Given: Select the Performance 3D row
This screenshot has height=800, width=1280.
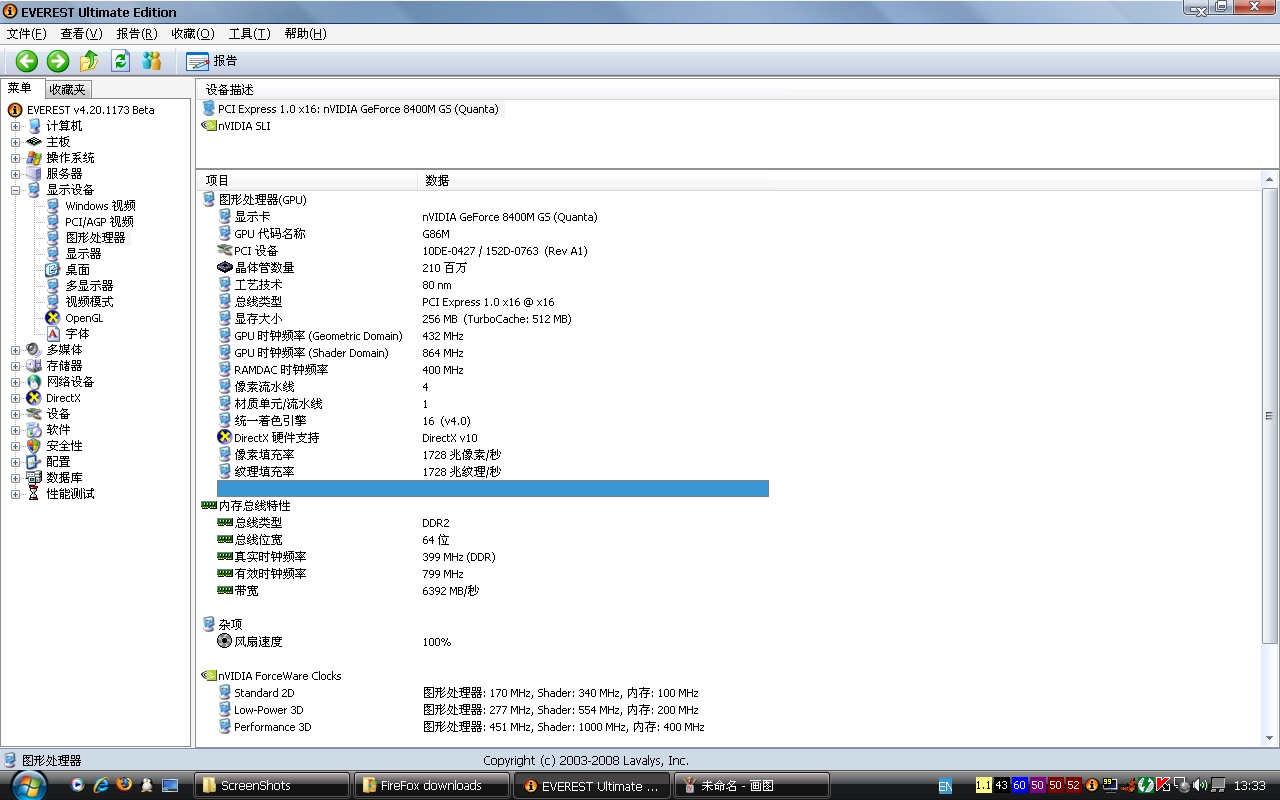Looking at the screenshot, I should point(493,727).
